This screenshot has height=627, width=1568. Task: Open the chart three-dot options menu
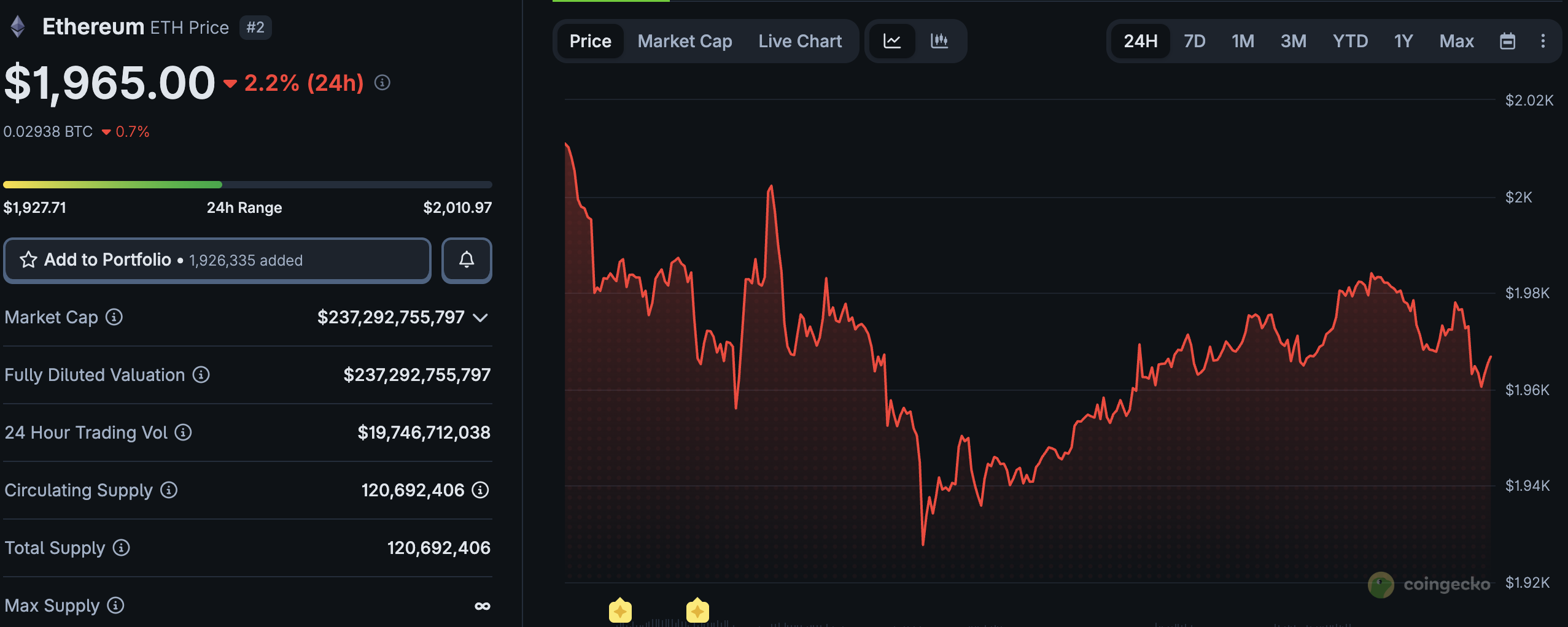(1543, 41)
